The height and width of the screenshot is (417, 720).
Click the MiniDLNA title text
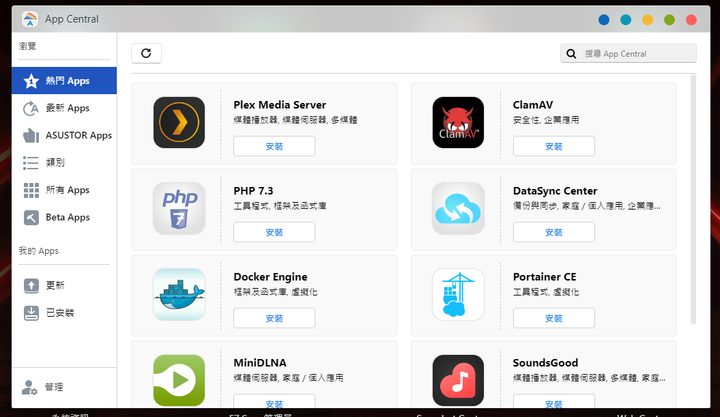[259, 363]
